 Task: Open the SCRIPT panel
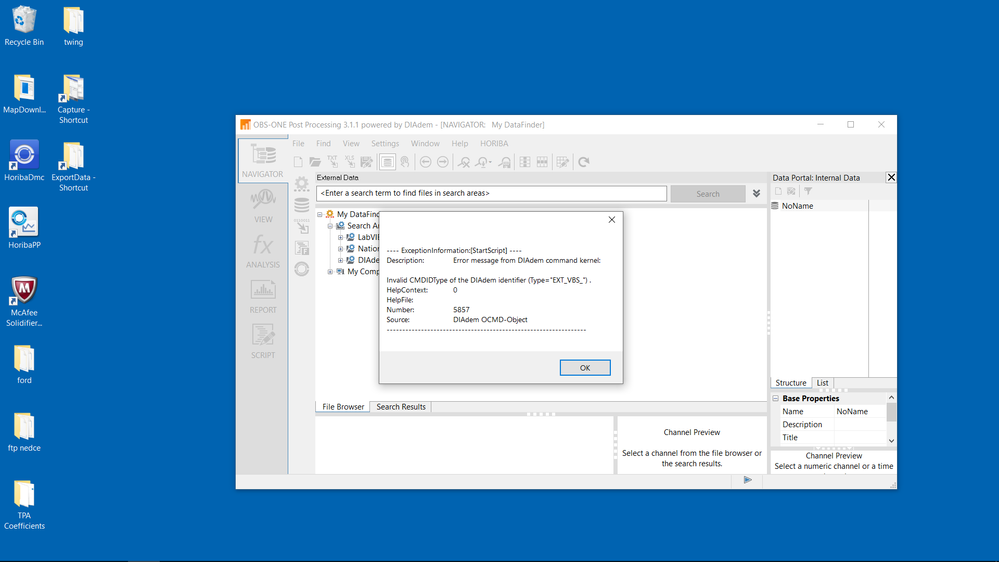coord(262,342)
